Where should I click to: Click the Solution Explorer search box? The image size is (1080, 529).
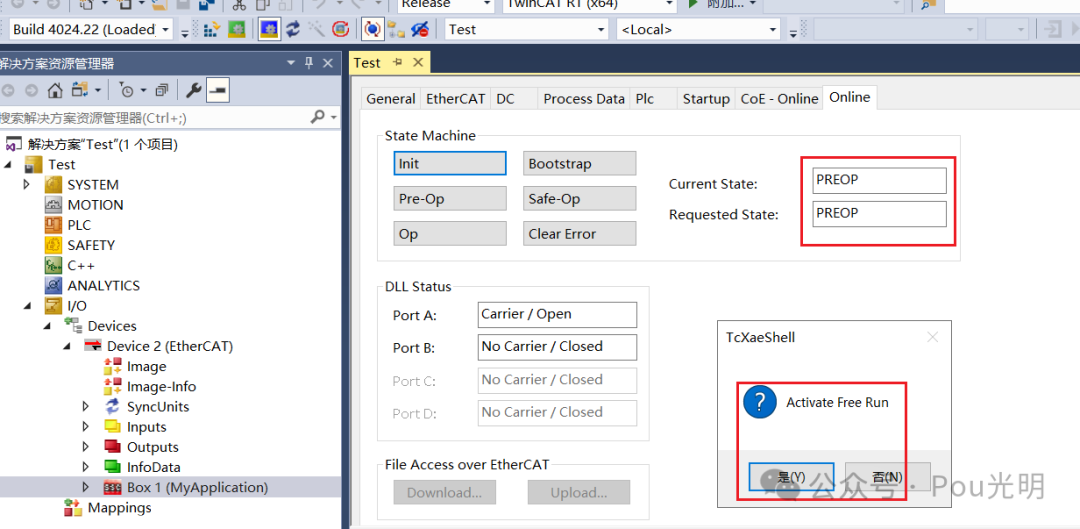point(153,117)
